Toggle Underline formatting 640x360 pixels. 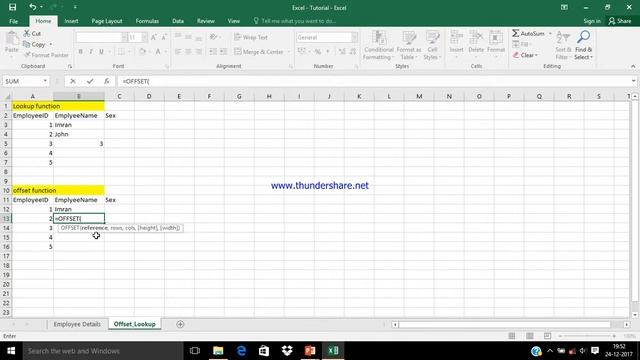pos(101,51)
